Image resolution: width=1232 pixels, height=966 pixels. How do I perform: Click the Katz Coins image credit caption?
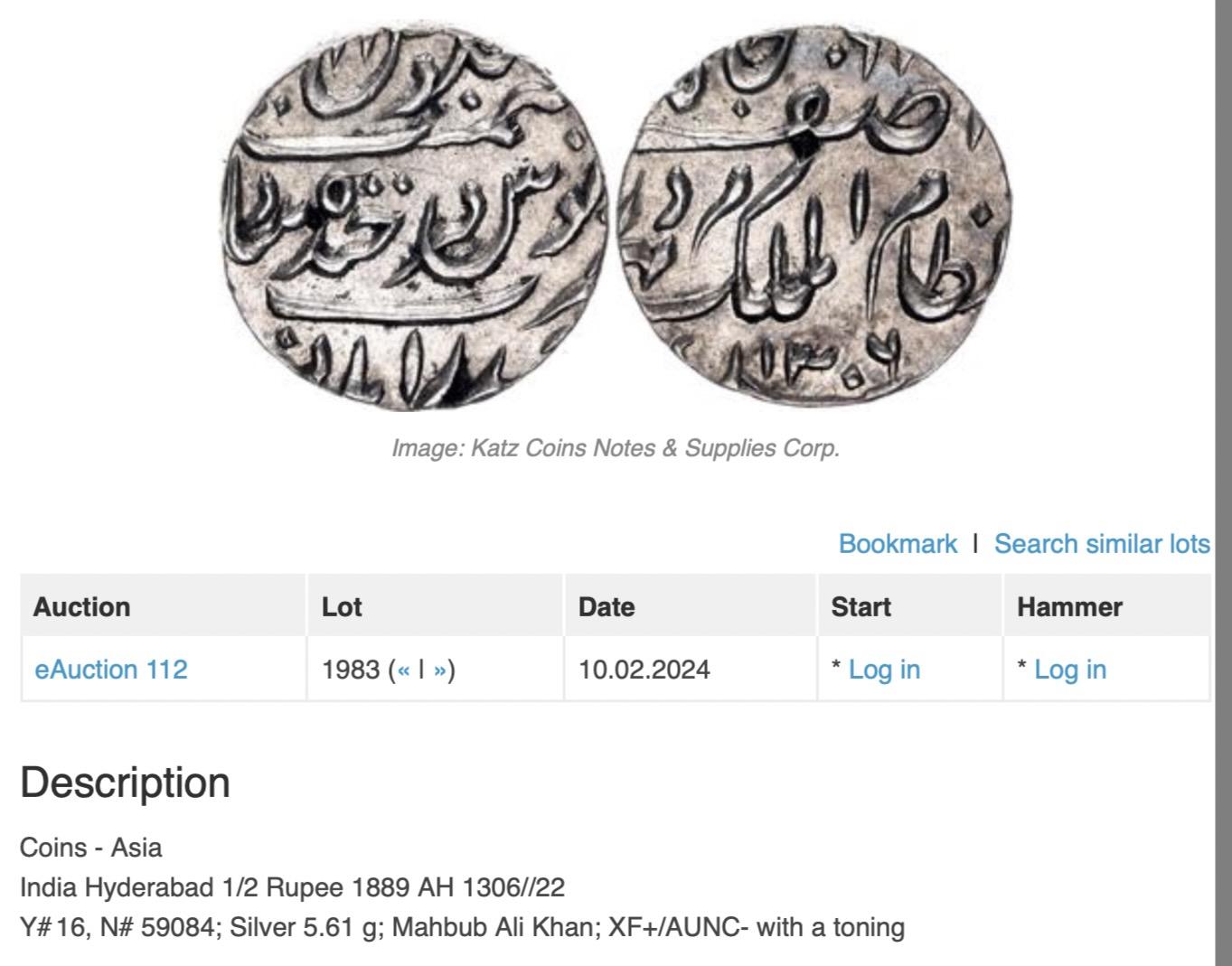point(616,448)
